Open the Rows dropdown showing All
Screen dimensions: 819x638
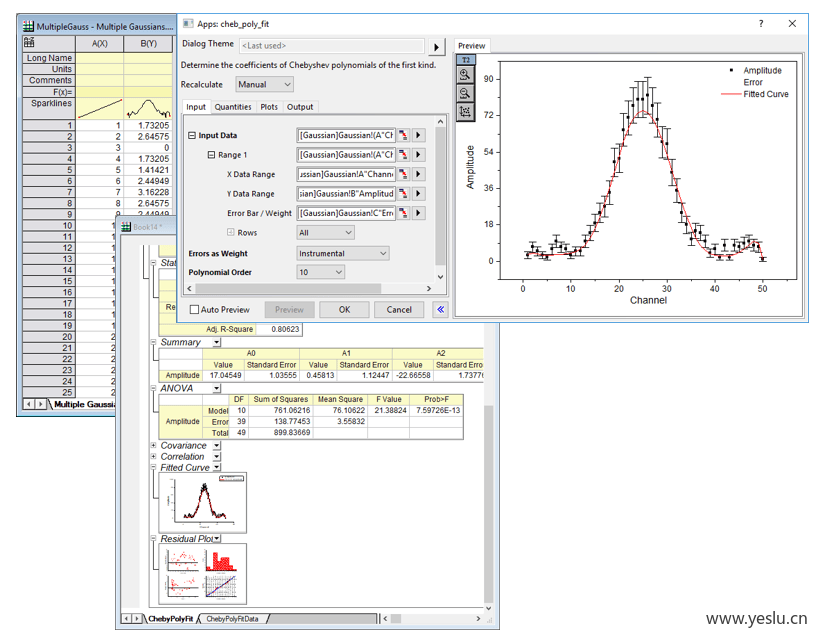coord(325,233)
